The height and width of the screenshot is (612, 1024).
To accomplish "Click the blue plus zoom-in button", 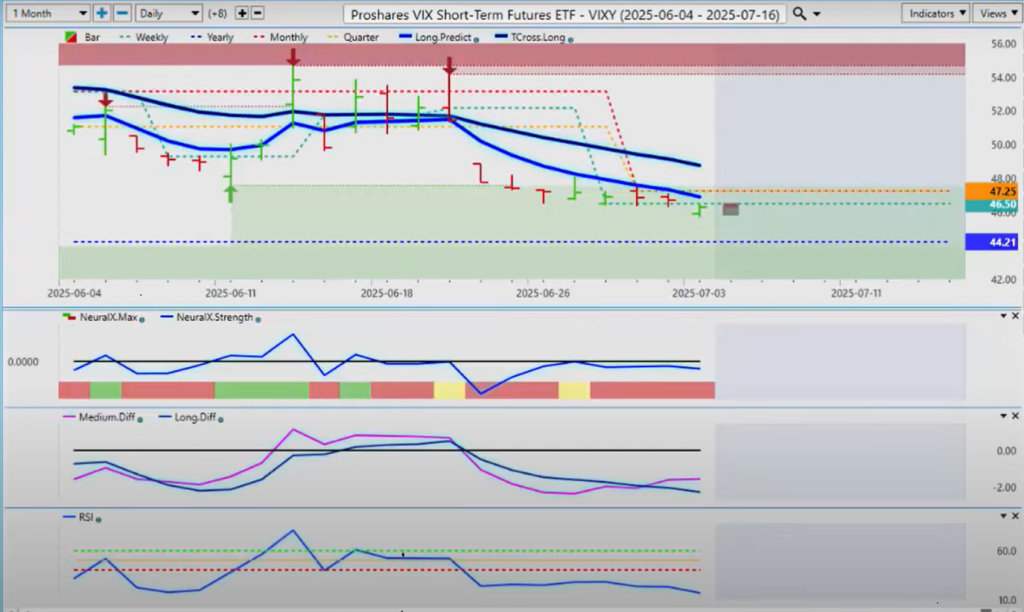I will [102, 14].
